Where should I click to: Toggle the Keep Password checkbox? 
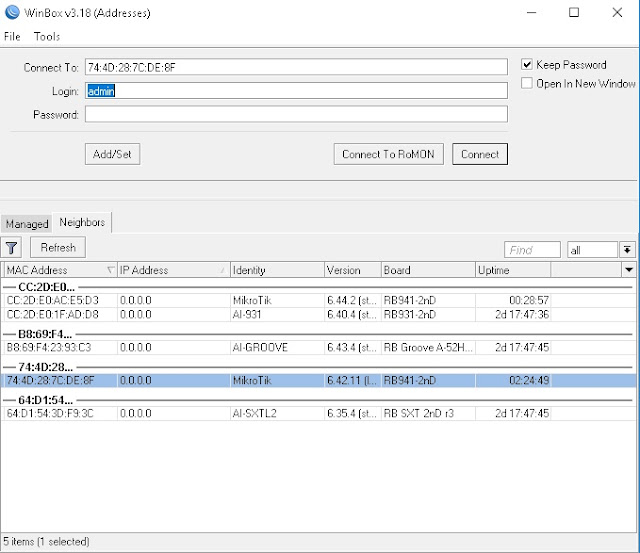(527, 64)
